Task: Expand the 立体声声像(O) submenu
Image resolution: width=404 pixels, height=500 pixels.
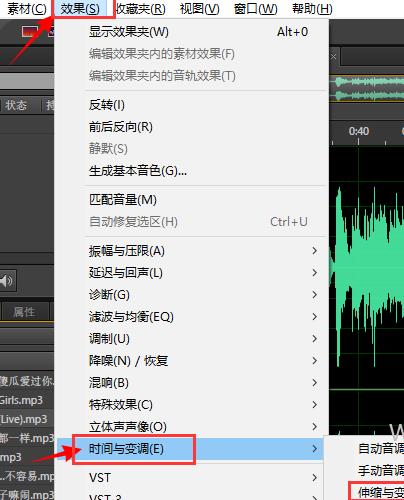Action: pos(192,427)
